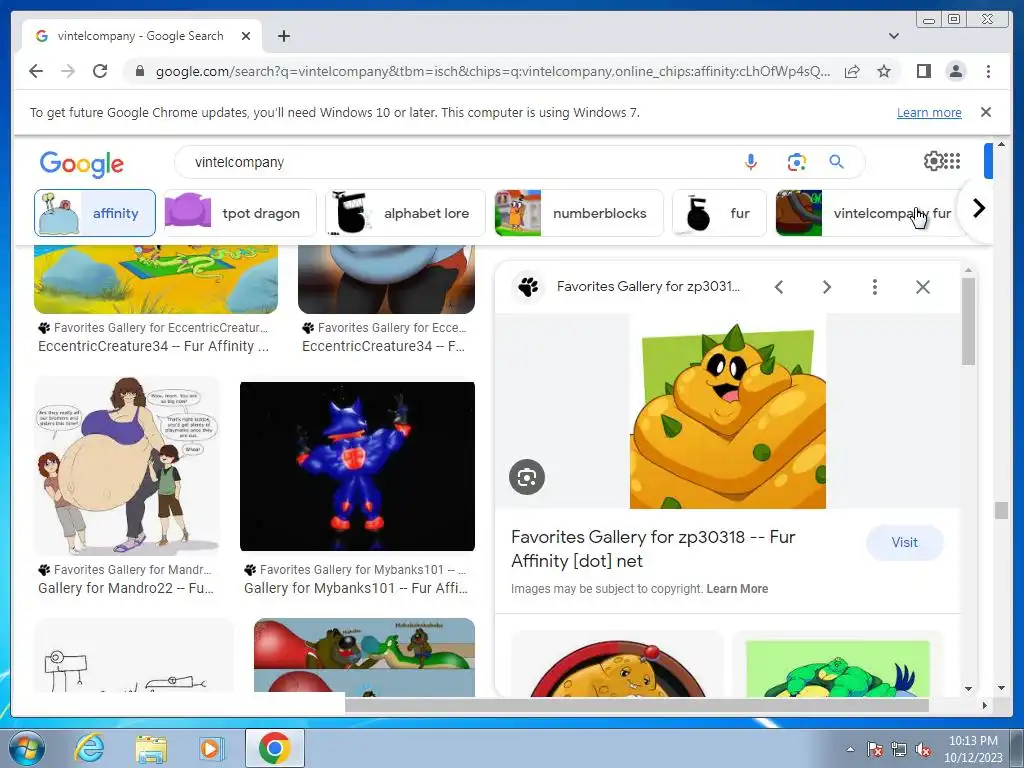This screenshot has height=768, width=1024.
Task: Click the share page icon in address bar
Action: 852,71
